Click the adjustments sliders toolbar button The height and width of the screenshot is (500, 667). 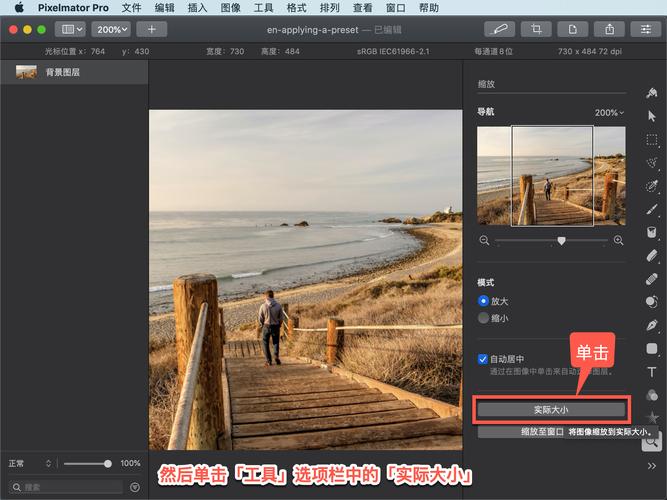[x=646, y=29]
